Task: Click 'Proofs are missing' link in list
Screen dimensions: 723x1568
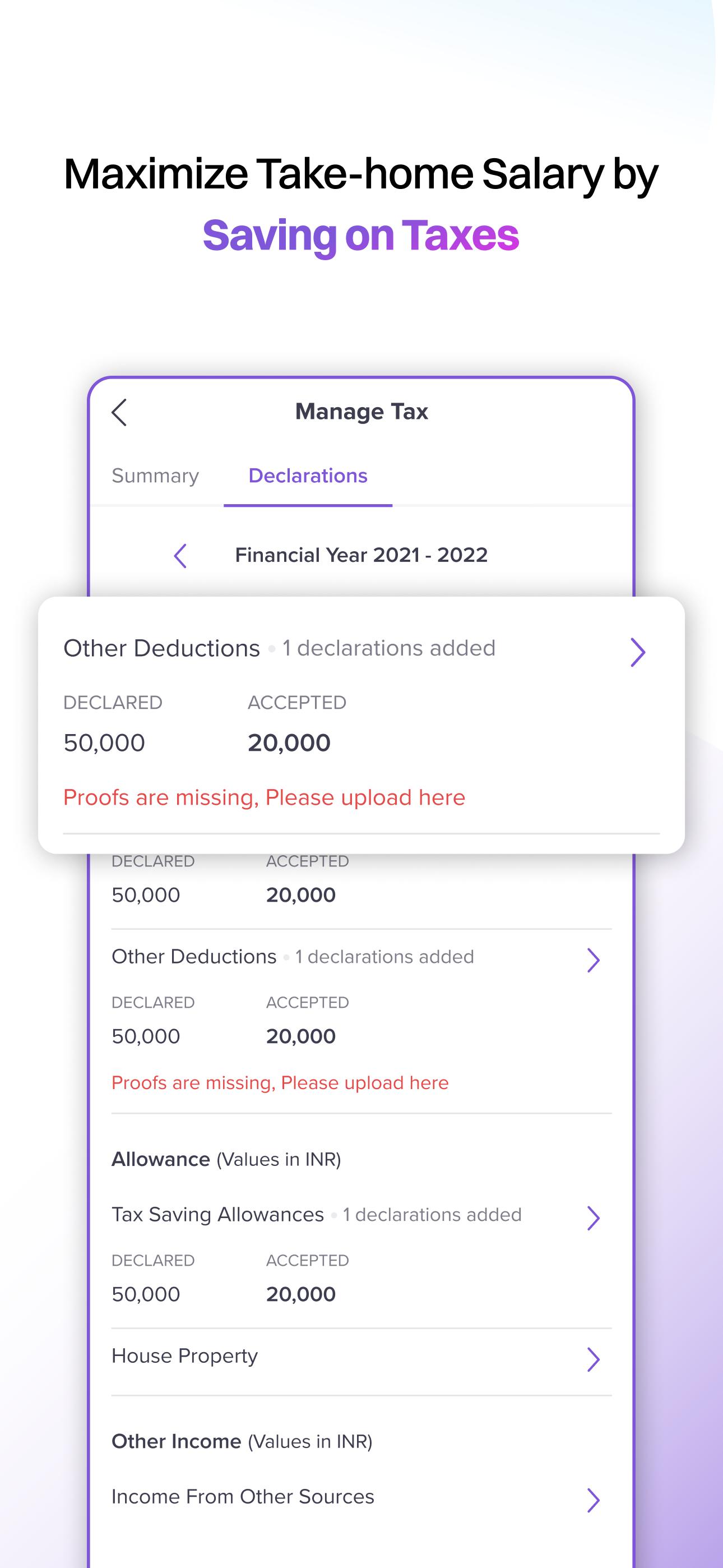Action: pyautogui.click(x=280, y=1083)
